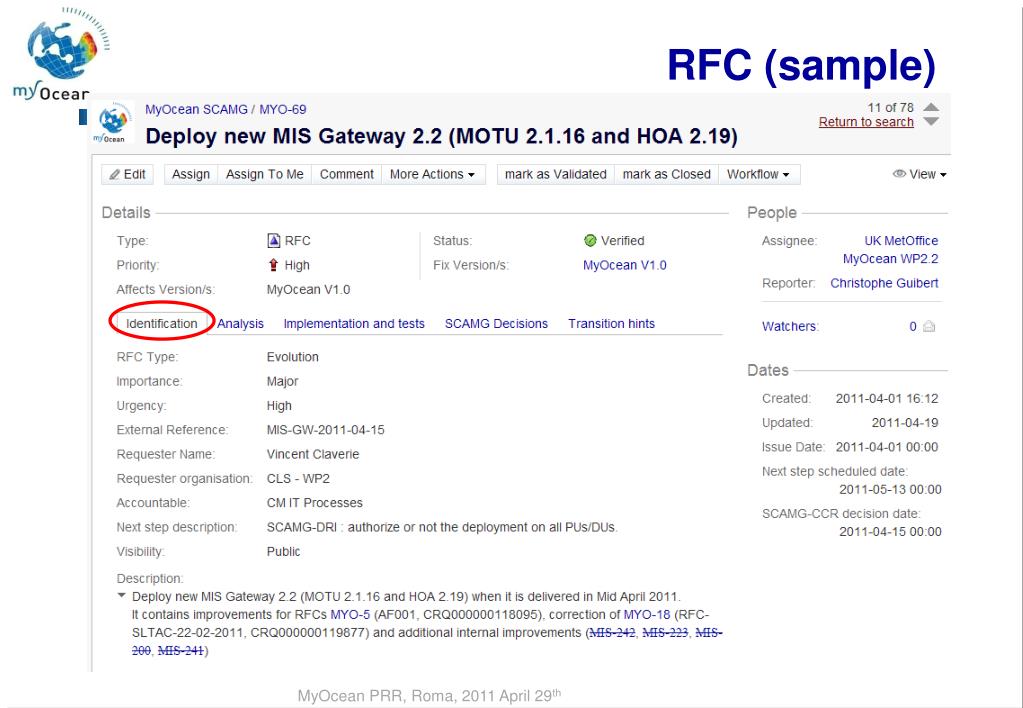This screenshot has height=708, width=1023.
Task: Open MyOcean SCAMG breadcrumb link
Action: click(x=196, y=110)
